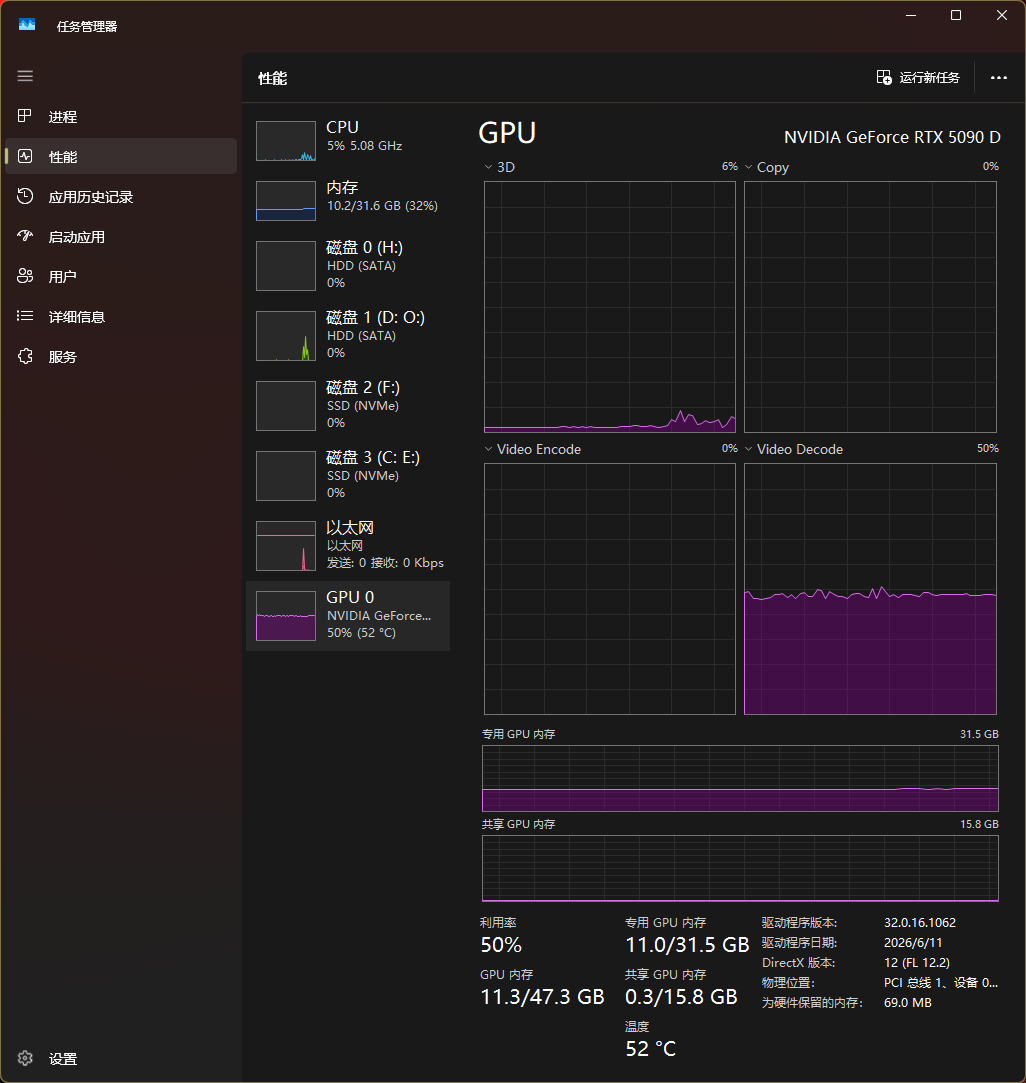Image resolution: width=1026 pixels, height=1083 pixels.
Task: Expand the Copy engine dropdown chevron
Action: tap(748, 167)
